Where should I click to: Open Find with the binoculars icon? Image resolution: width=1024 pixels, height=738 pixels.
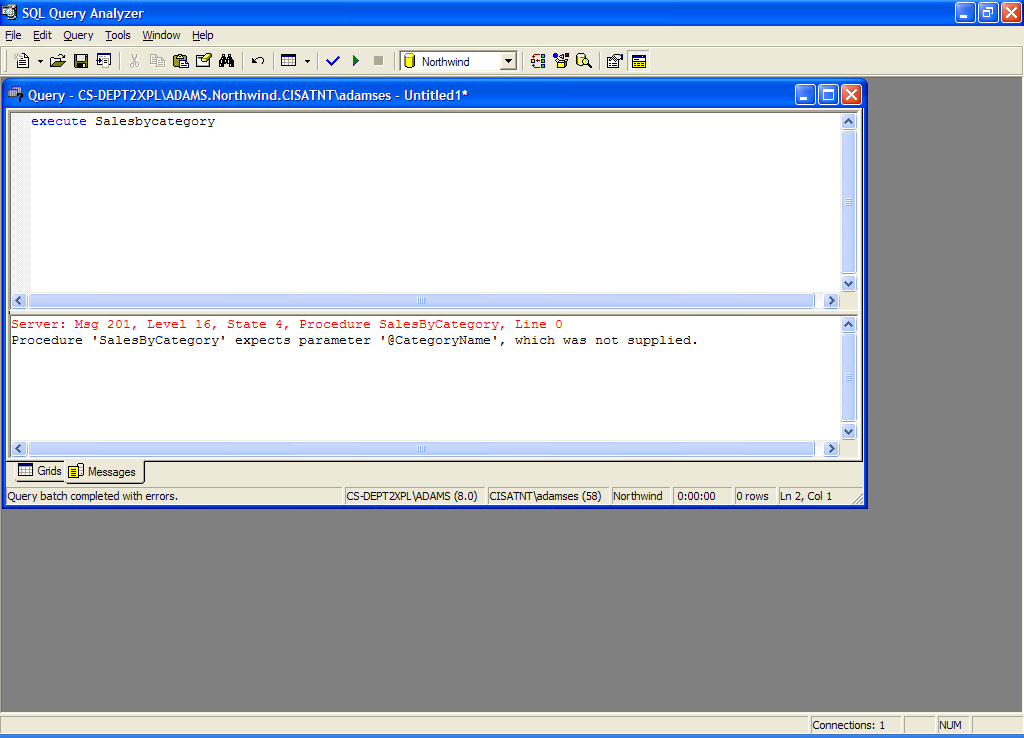(x=226, y=61)
